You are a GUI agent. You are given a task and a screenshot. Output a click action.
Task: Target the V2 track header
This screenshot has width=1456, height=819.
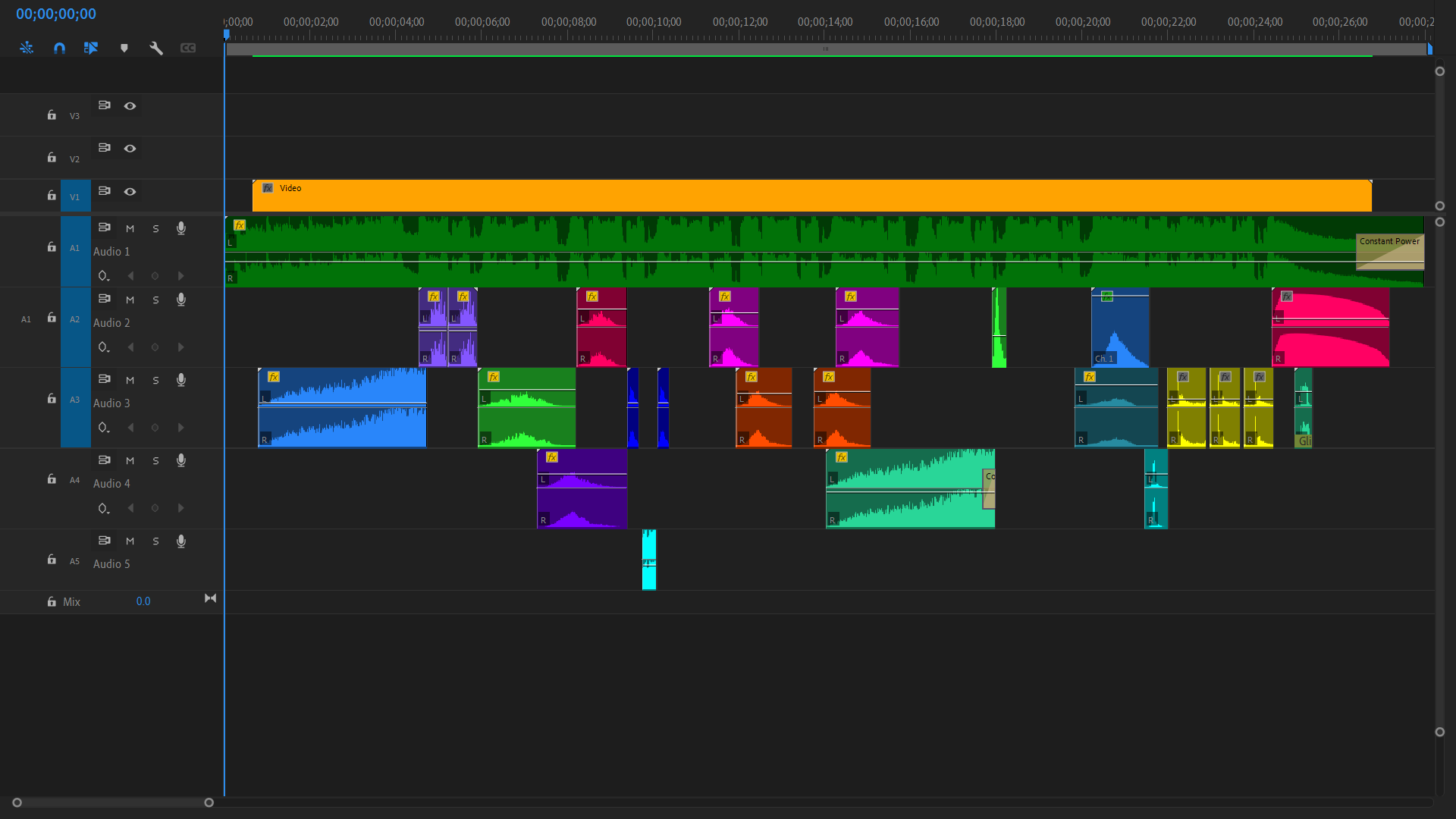[x=74, y=159]
